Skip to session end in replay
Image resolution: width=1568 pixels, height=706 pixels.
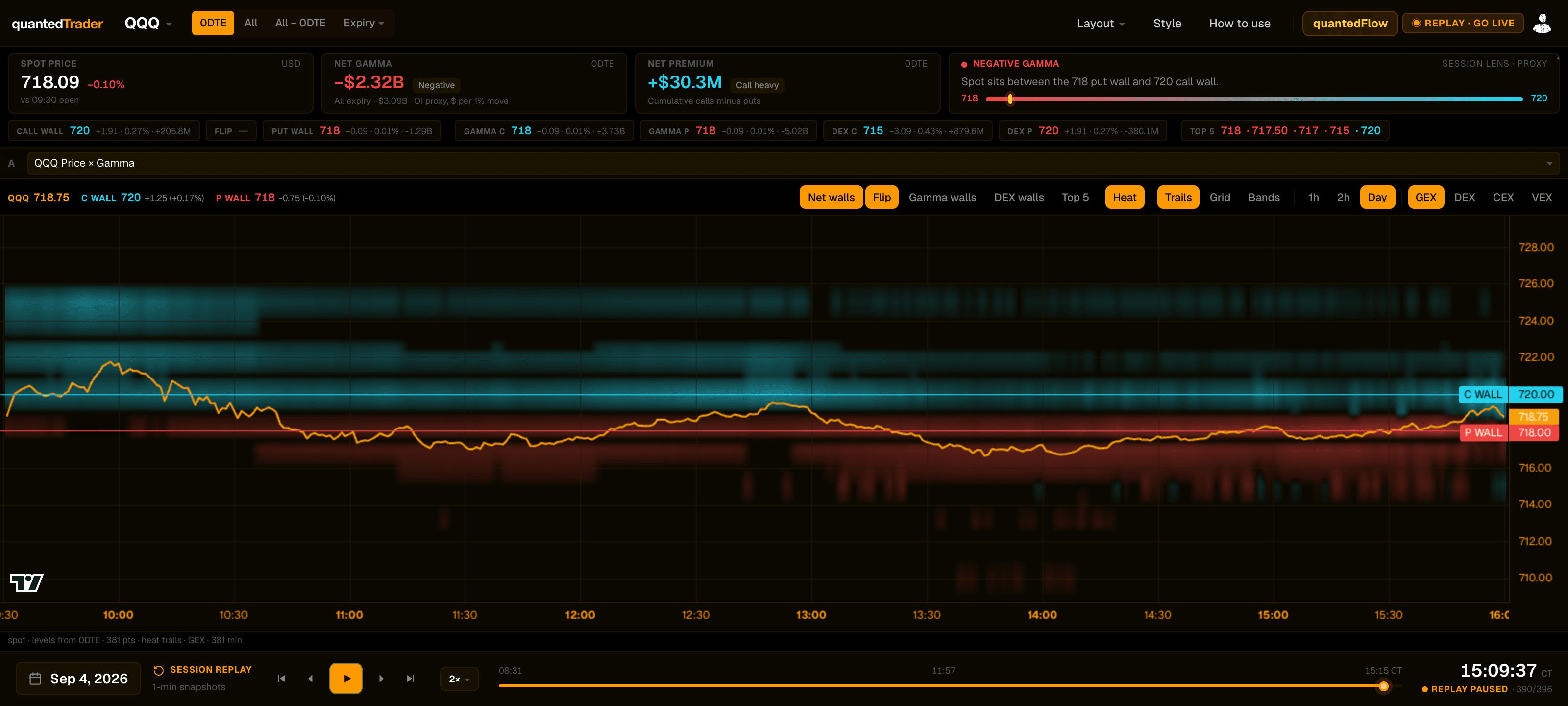(411, 679)
